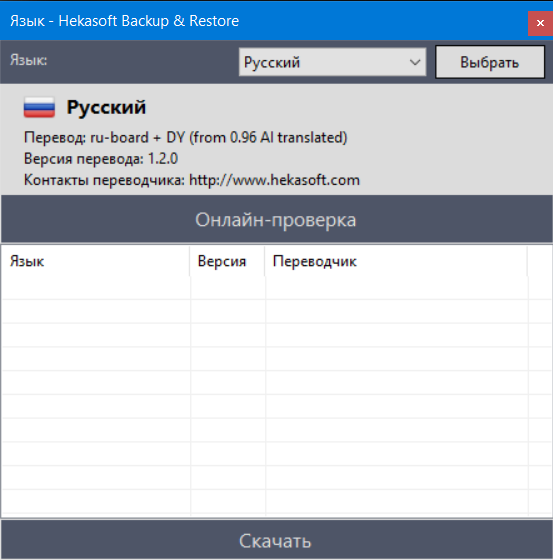Sort by the Версия column header
The width and height of the screenshot is (553, 560).
[227, 261]
